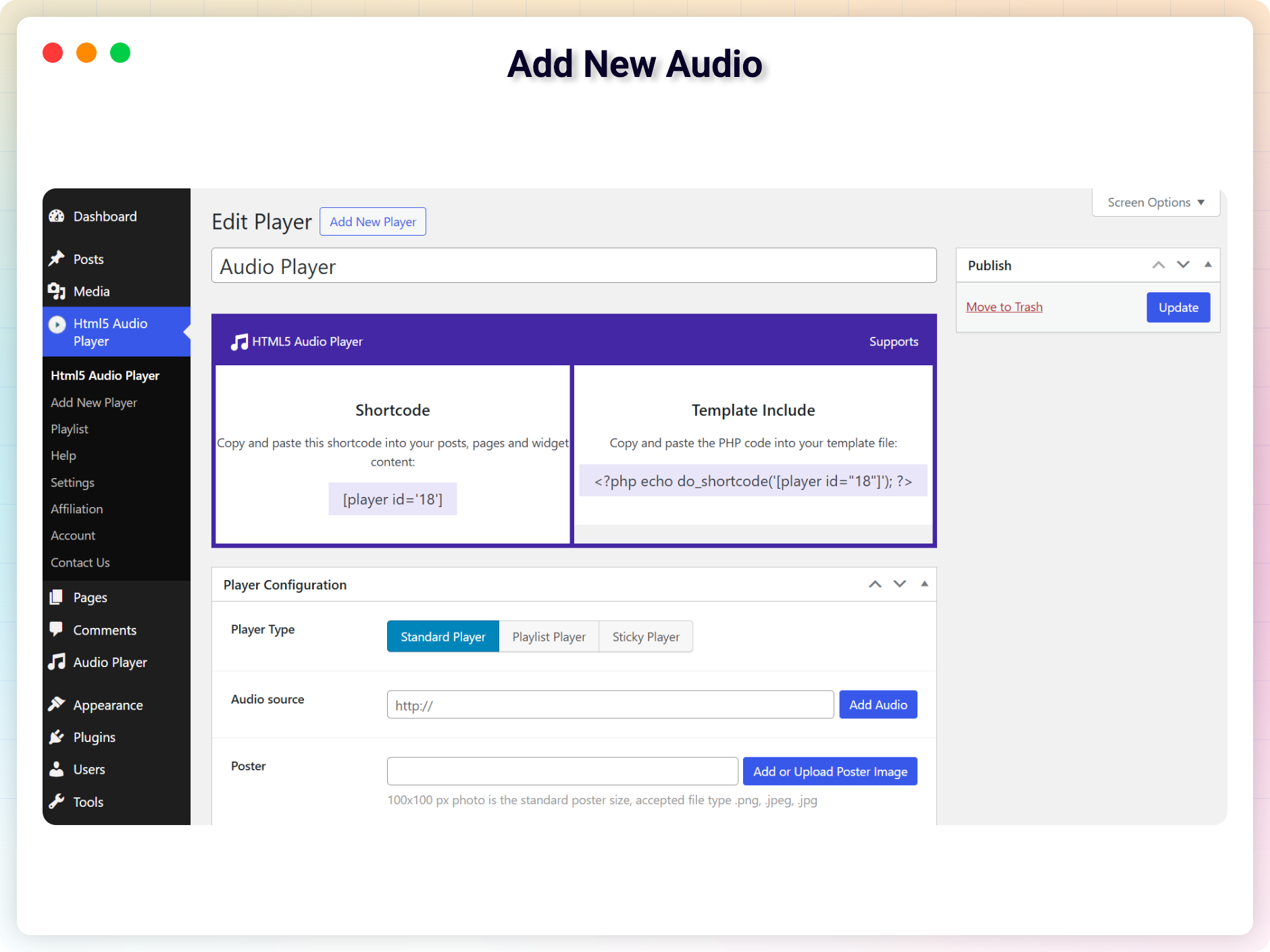The image size is (1270, 952).
Task: Open the Screen Options dropdown
Action: [x=1156, y=203]
